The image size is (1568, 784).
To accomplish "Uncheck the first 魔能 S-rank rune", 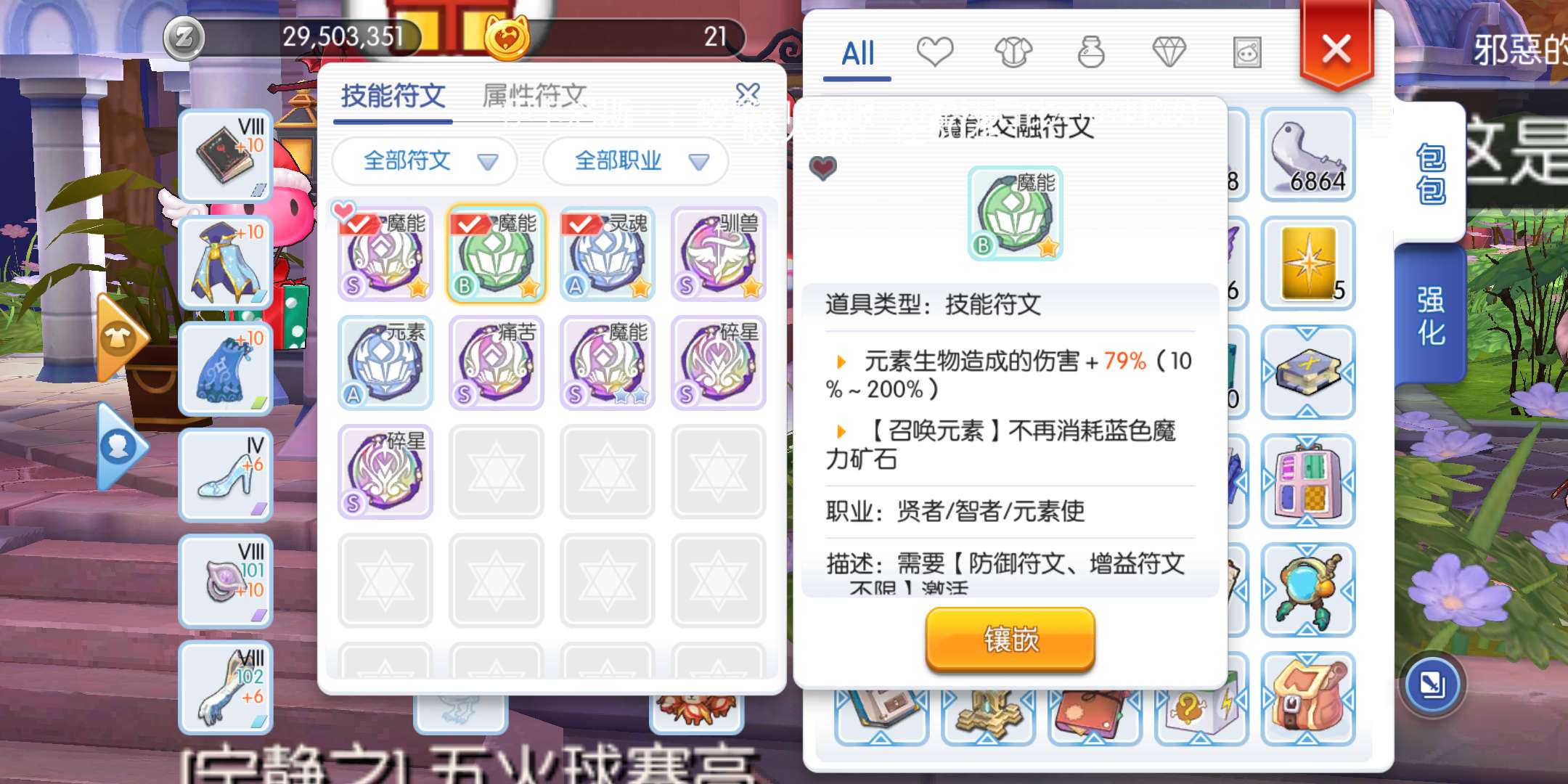I will point(385,254).
